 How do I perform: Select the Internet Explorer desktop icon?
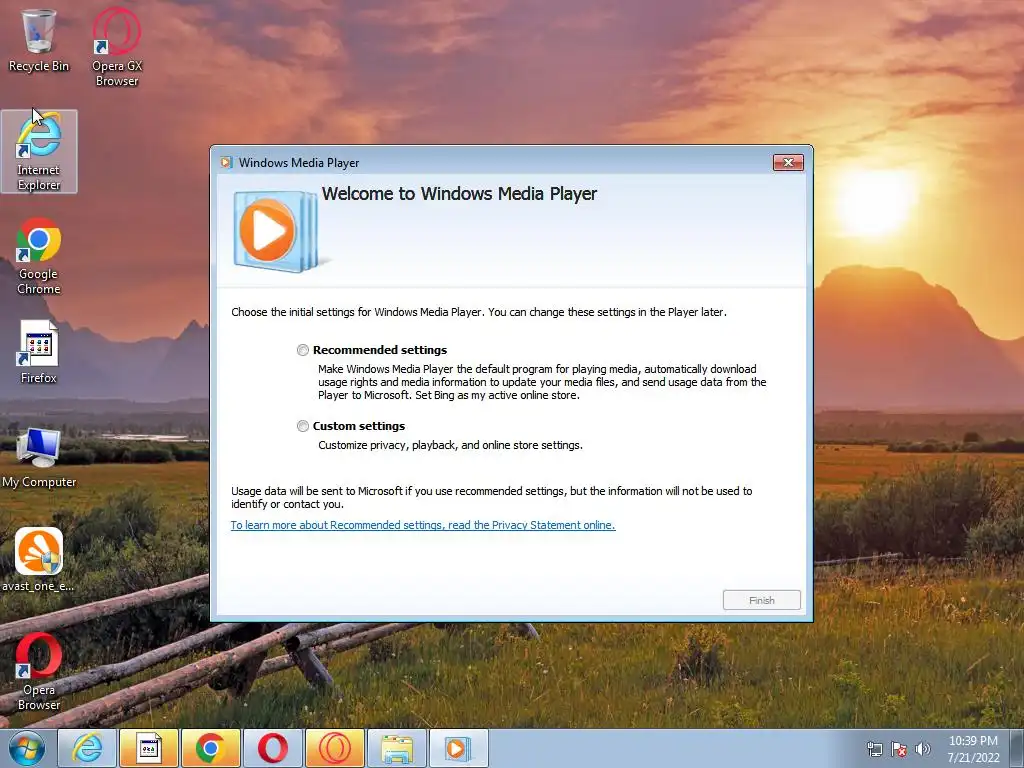39,152
